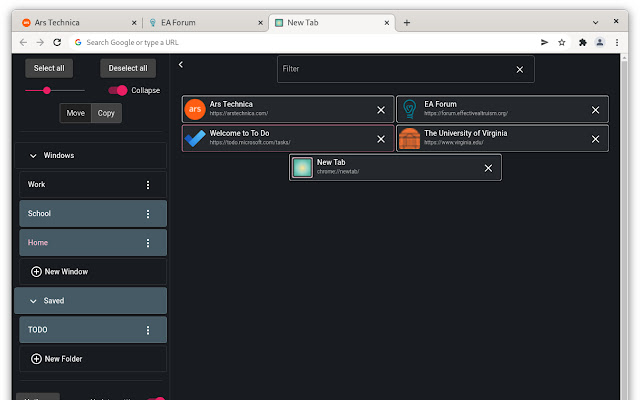
Task: Click the Ars Technica orange favicon
Action: pyautogui.click(x=195, y=109)
